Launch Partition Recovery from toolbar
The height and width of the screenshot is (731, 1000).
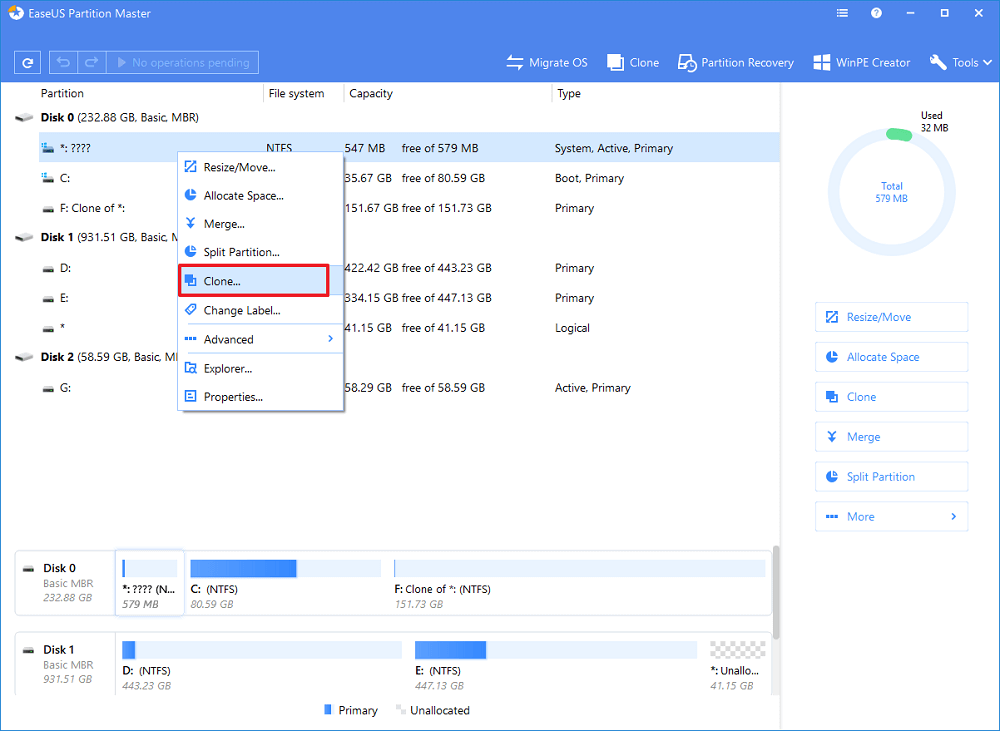(x=735, y=62)
